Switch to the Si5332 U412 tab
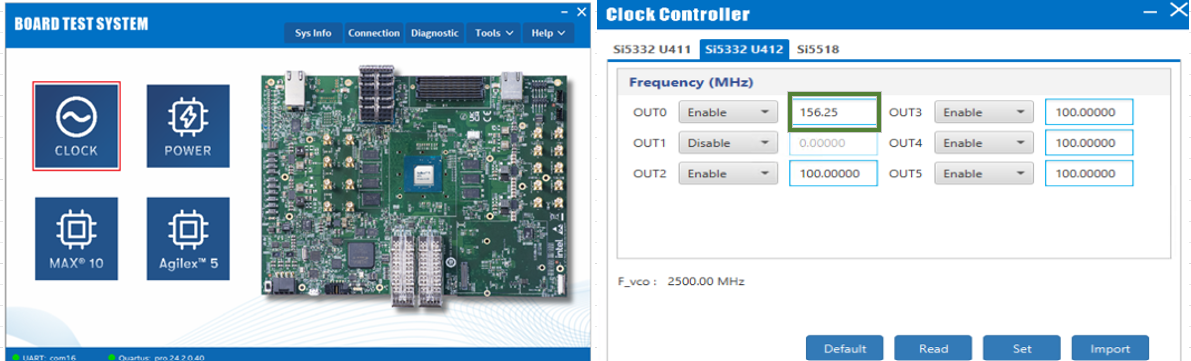This screenshot has height=361, width=1191. click(x=744, y=49)
